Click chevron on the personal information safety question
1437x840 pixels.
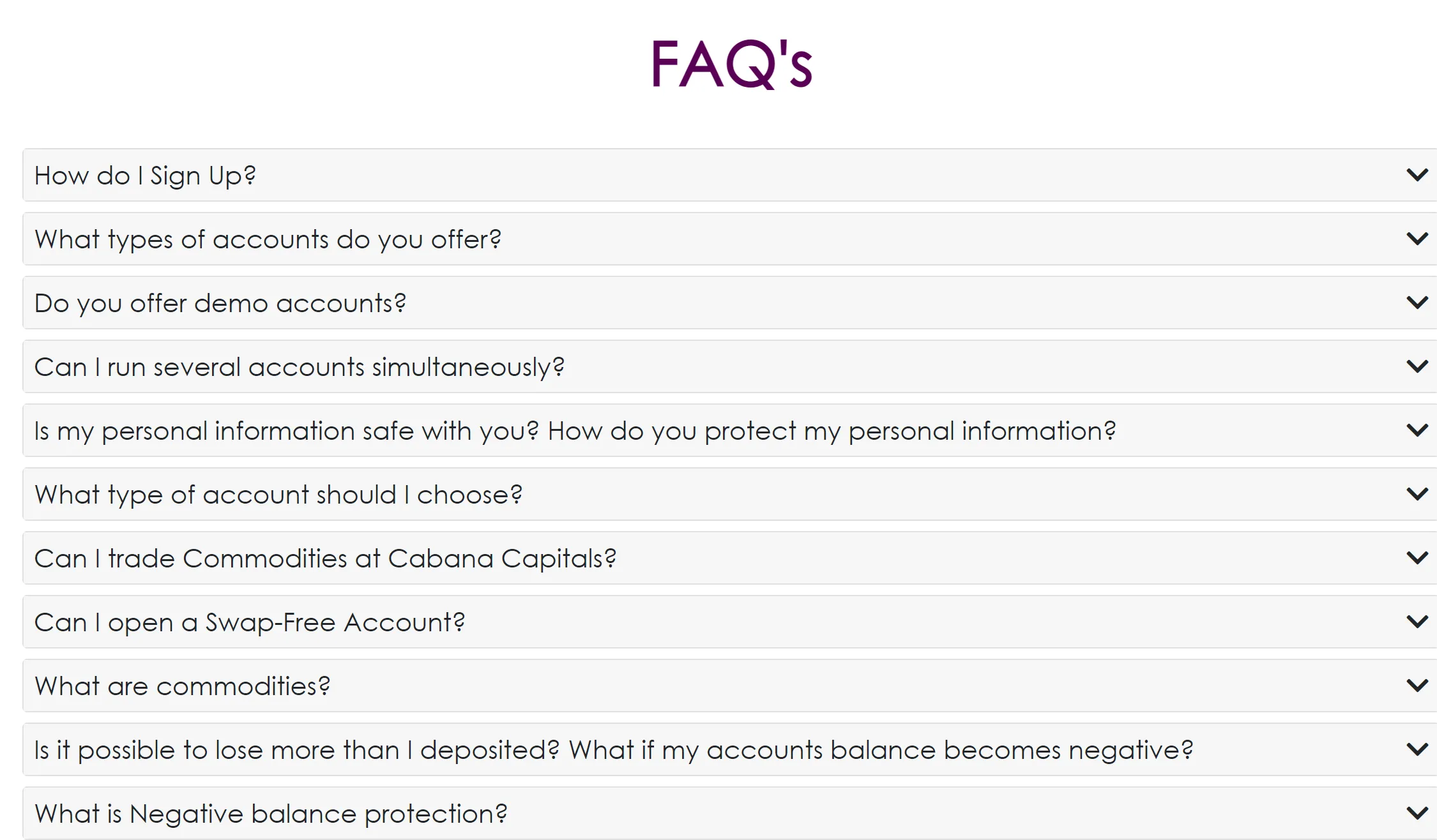[x=1417, y=430]
